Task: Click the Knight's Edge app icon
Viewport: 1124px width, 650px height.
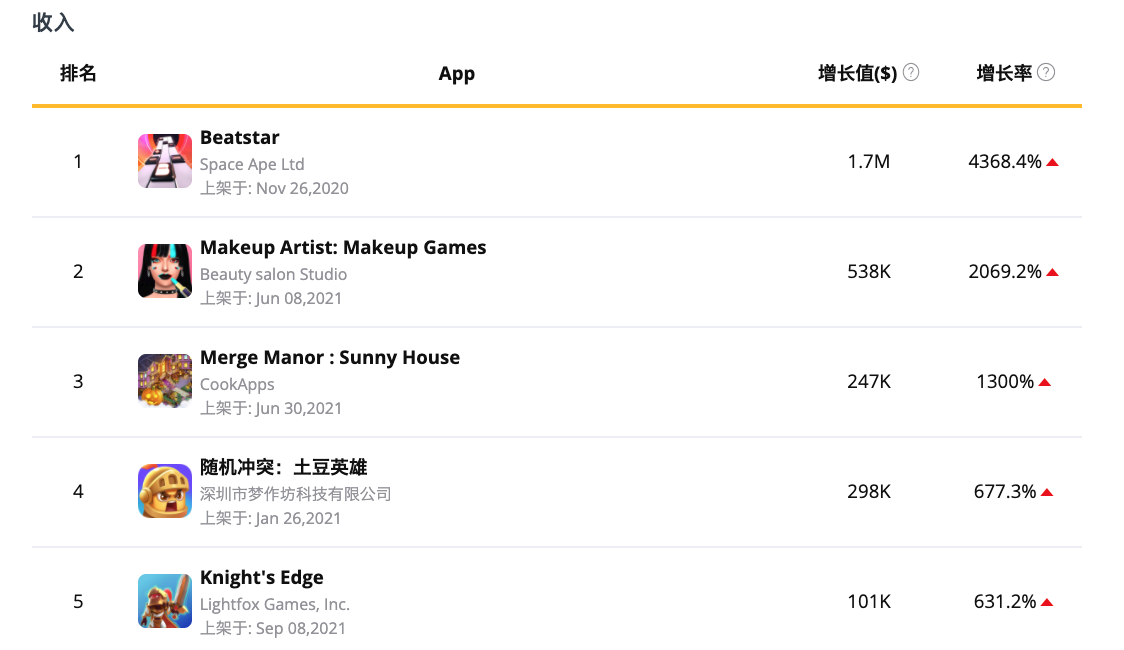Action: 165,601
